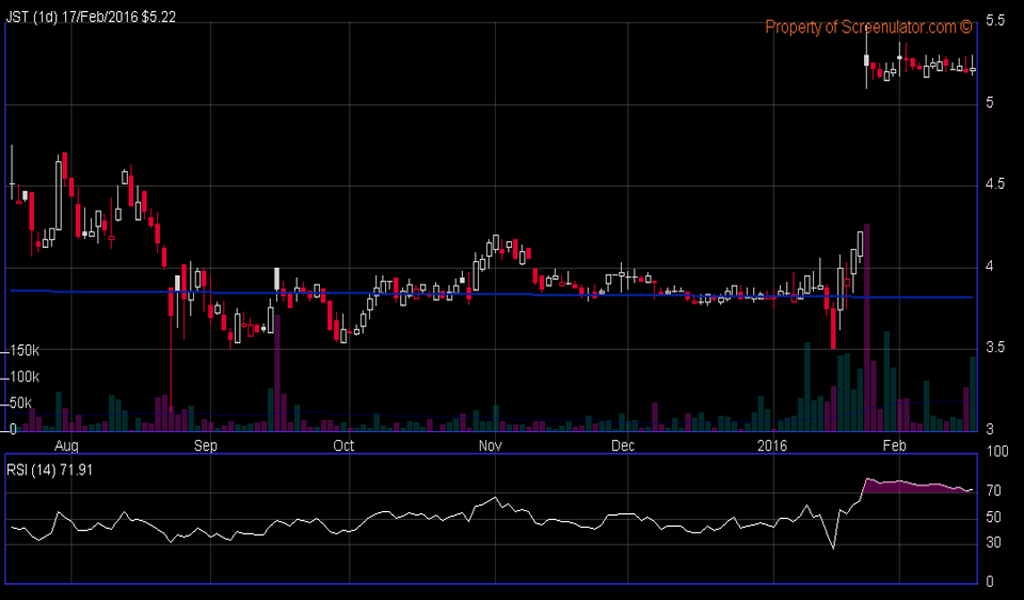The width and height of the screenshot is (1024, 600).
Task: Click the Feb timeline label
Action: (x=894, y=446)
